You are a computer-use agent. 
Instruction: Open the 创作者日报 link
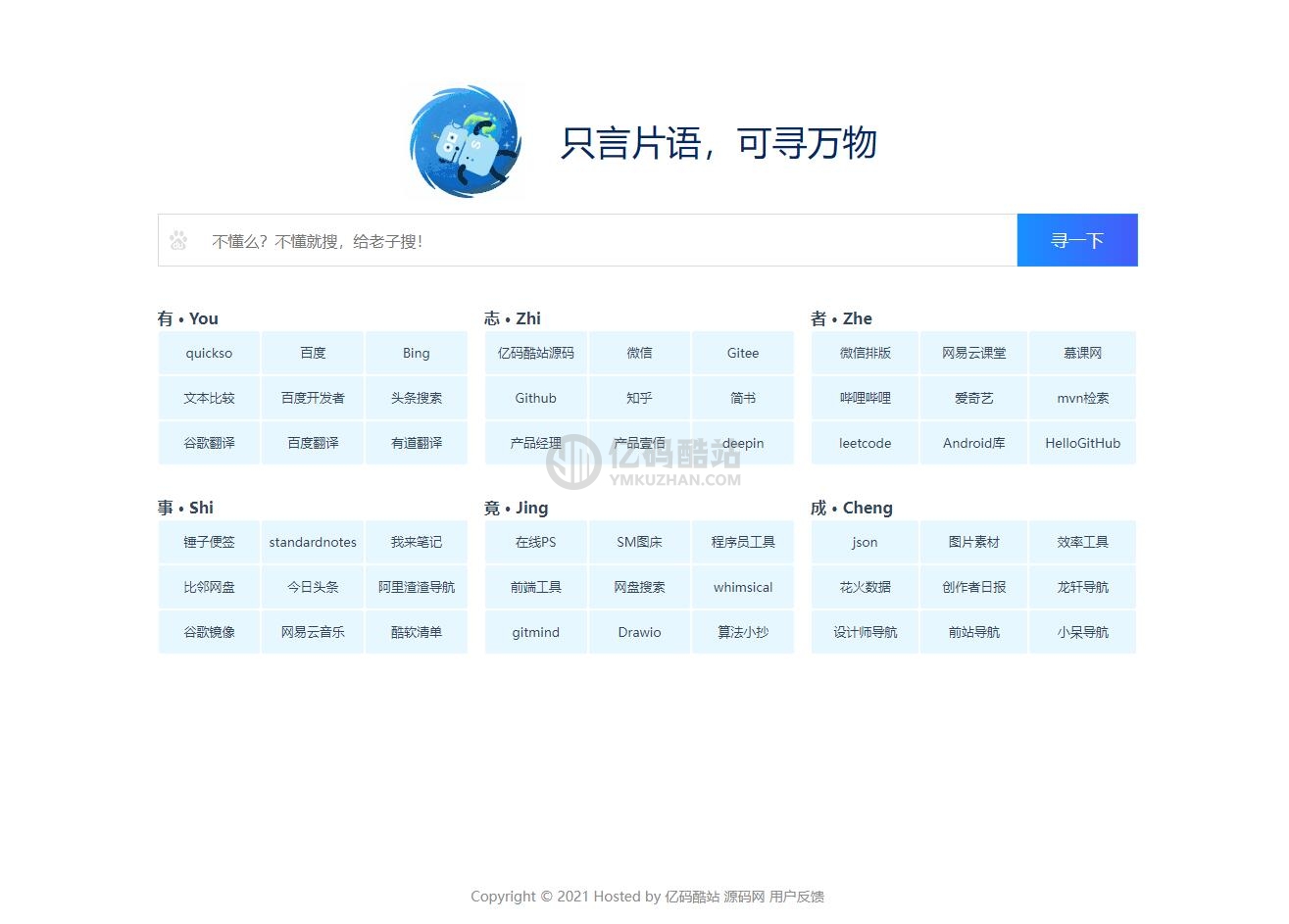[x=974, y=587]
